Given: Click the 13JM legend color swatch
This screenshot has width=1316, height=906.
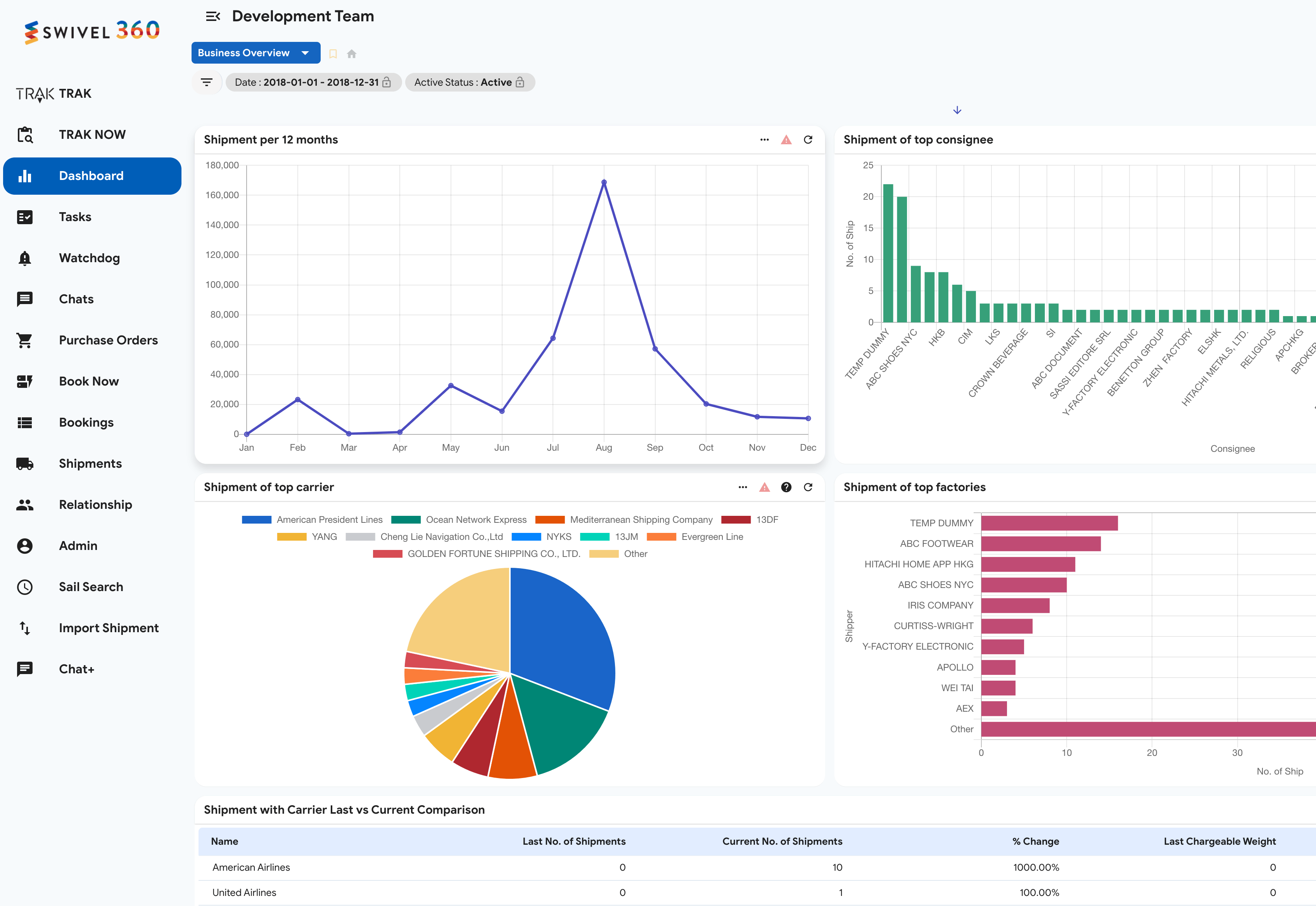Looking at the screenshot, I should click(x=595, y=537).
